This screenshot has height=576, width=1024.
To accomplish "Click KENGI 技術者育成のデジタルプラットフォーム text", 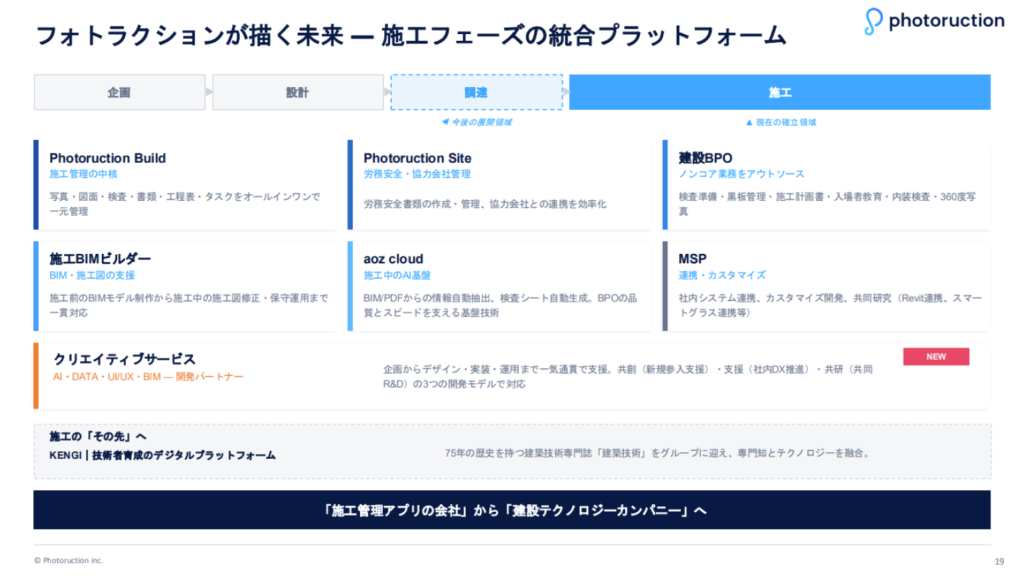I will click(x=163, y=455).
